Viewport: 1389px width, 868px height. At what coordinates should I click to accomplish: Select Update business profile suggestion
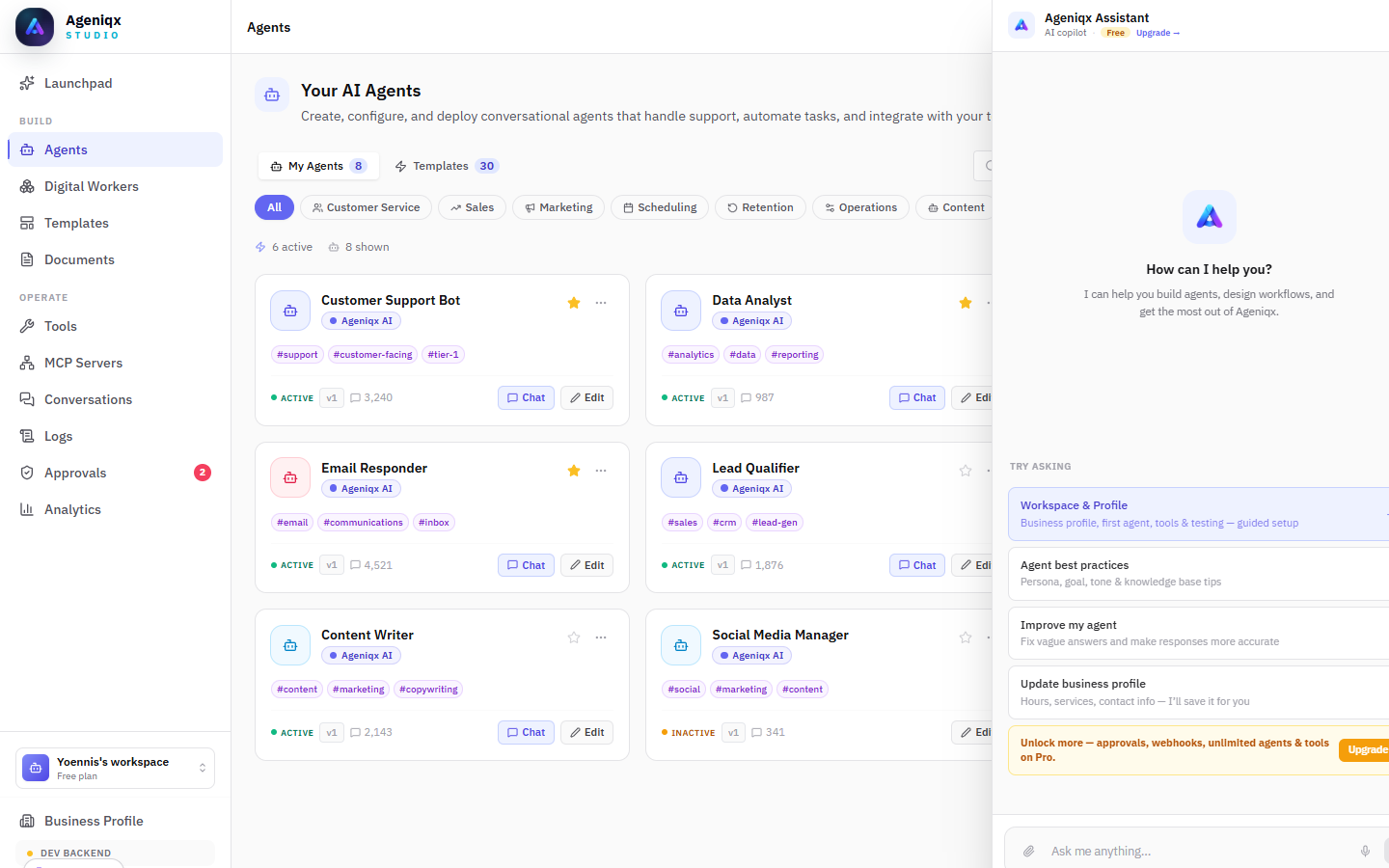point(1198,692)
